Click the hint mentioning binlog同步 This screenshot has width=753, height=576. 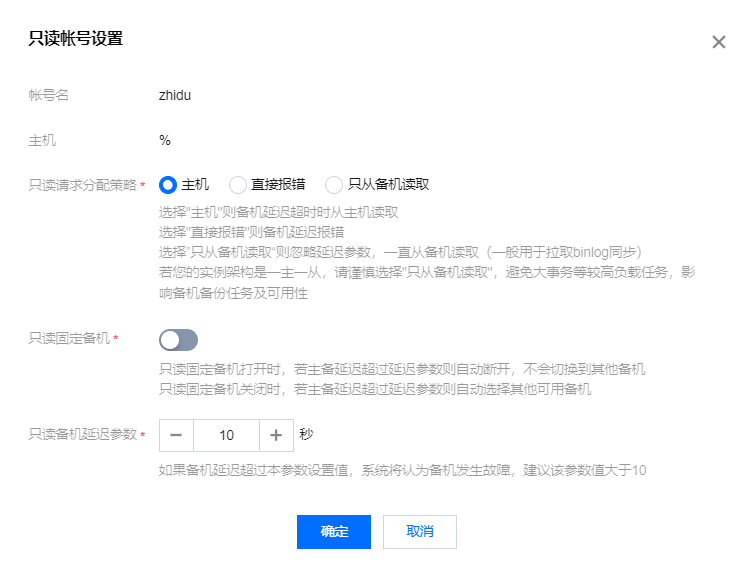[400, 252]
